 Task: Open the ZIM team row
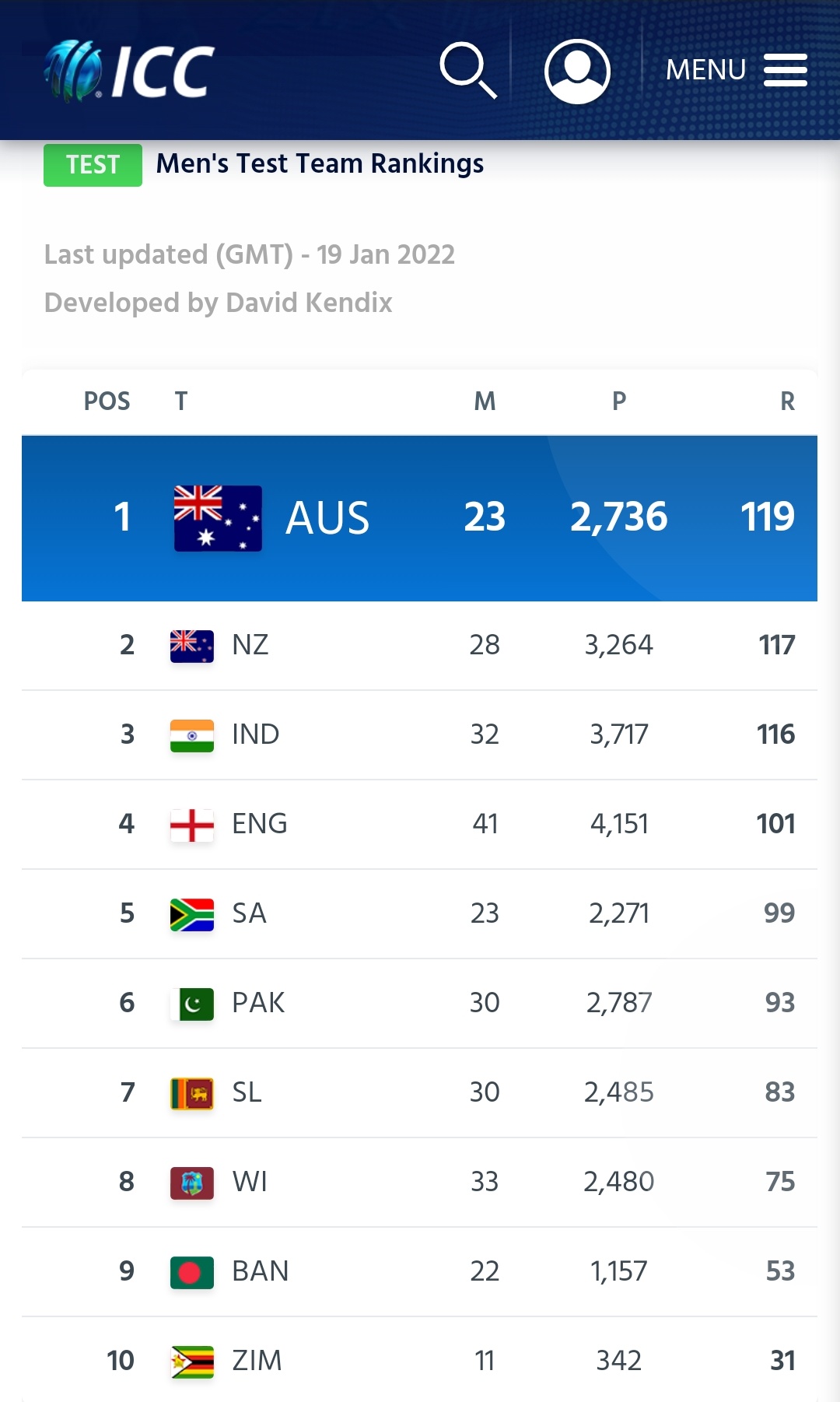[419, 1360]
